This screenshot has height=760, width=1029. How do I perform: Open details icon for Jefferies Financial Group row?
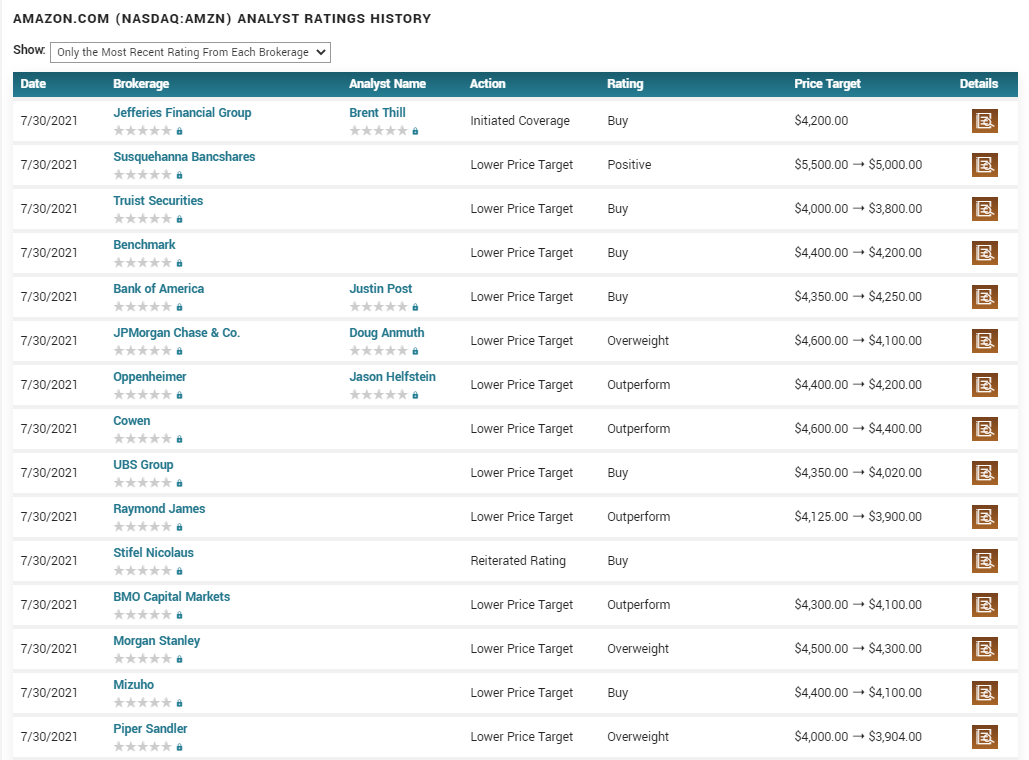click(x=984, y=121)
